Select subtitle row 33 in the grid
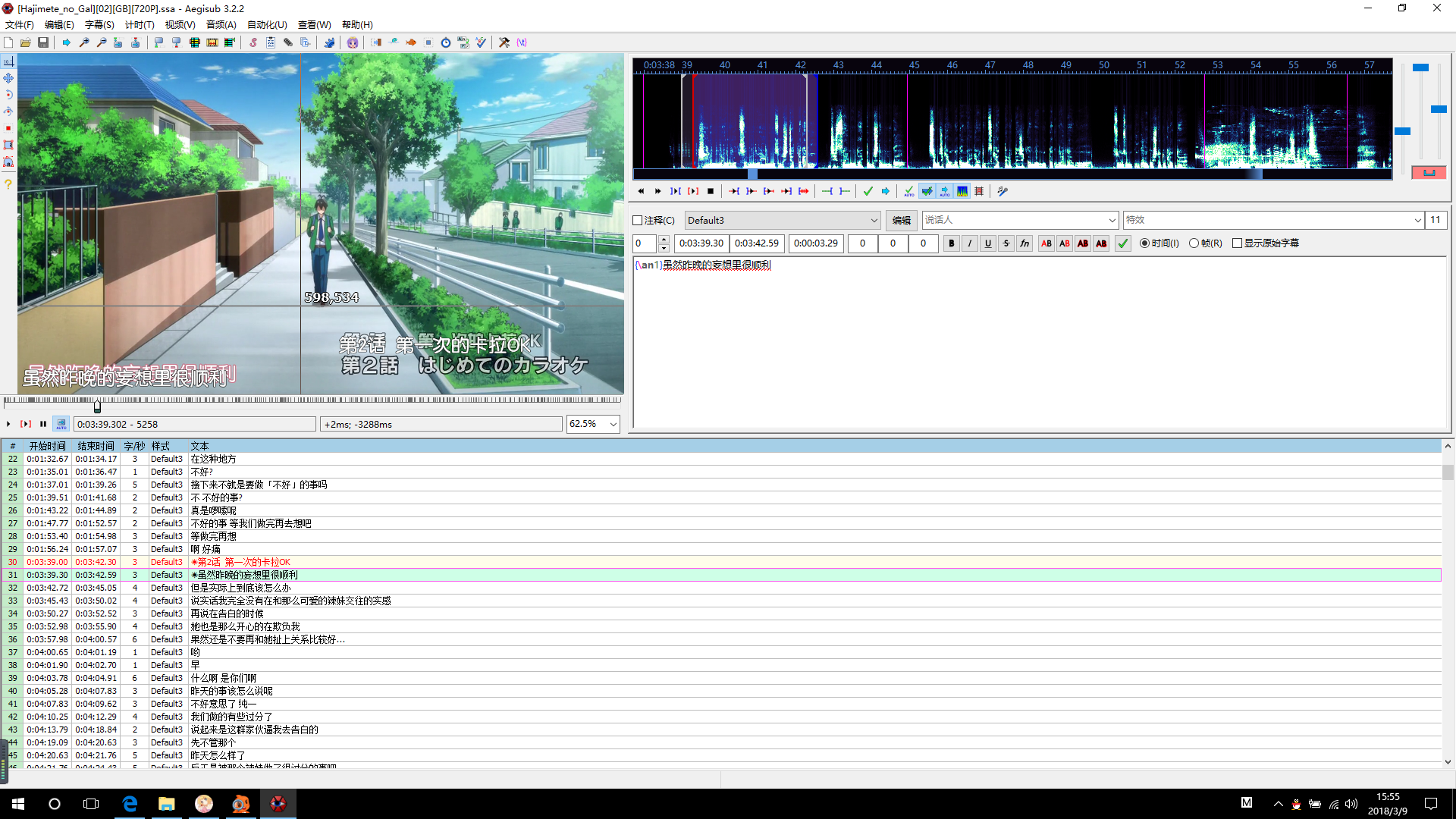 (720, 601)
